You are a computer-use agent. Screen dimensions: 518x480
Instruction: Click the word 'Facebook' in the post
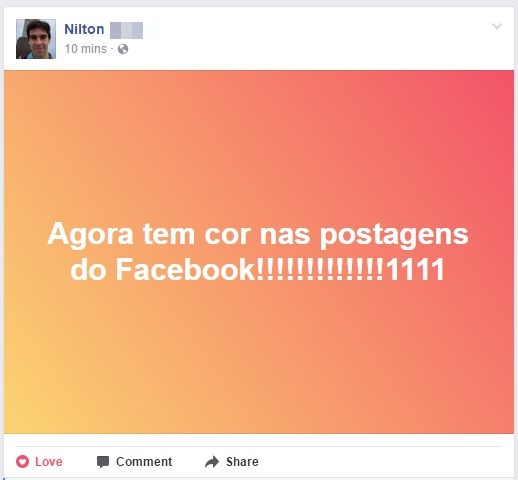click(185, 269)
